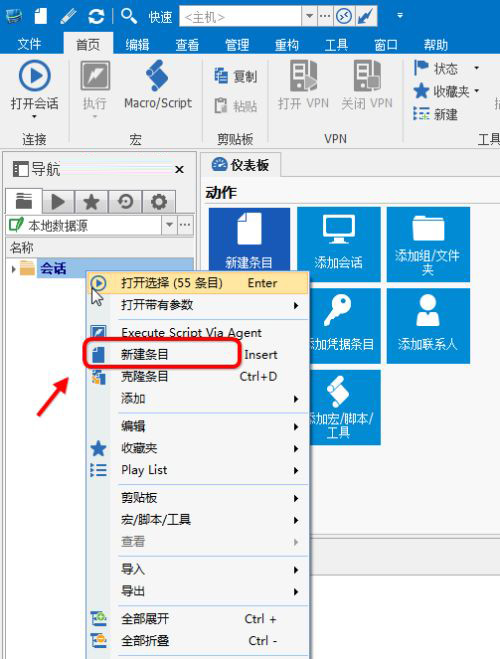Switch to the 管理 ribbon tab
The width and height of the screenshot is (500, 659).
tap(237, 44)
